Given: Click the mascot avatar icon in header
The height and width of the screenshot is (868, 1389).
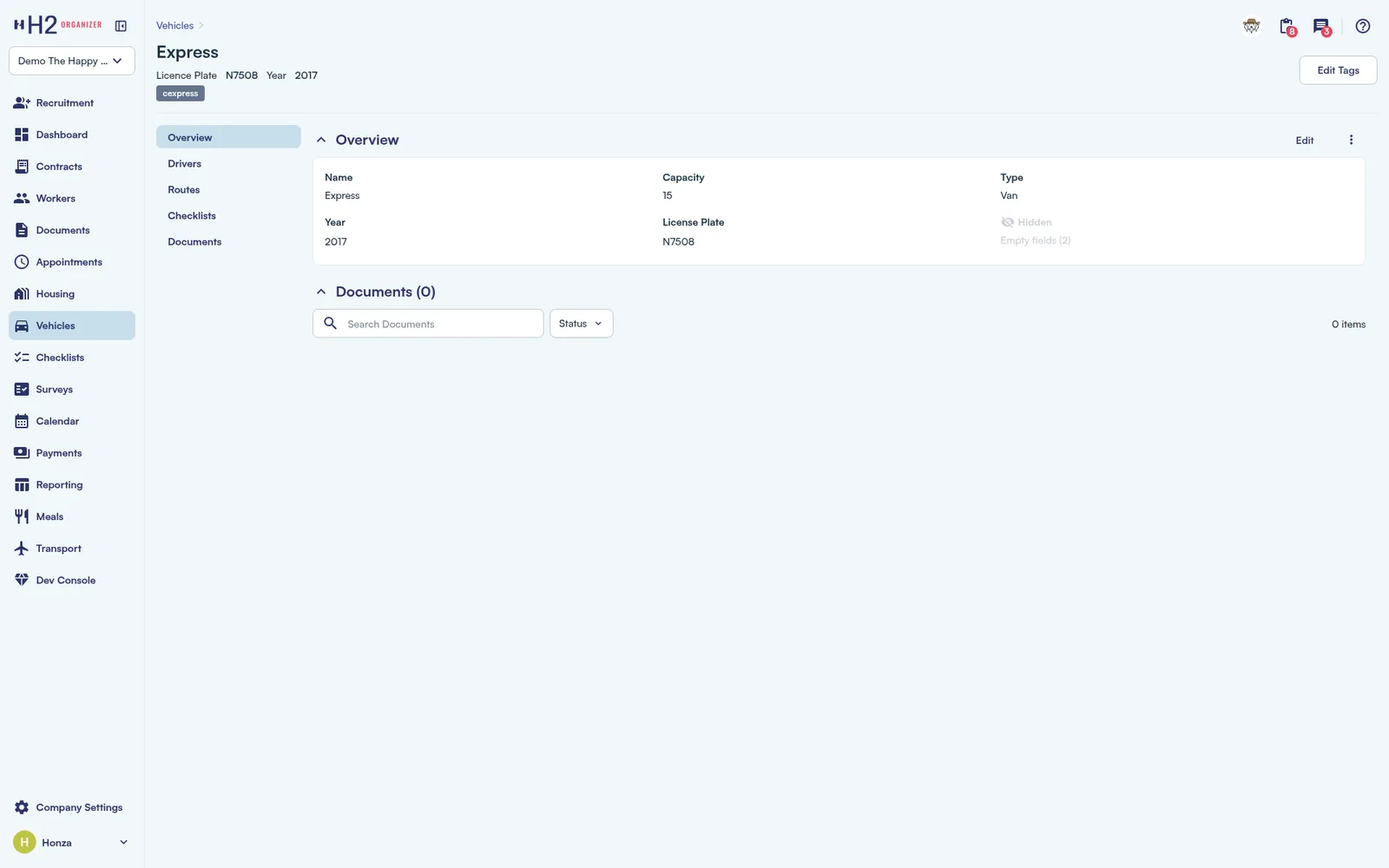Looking at the screenshot, I should pos(1252,26).
